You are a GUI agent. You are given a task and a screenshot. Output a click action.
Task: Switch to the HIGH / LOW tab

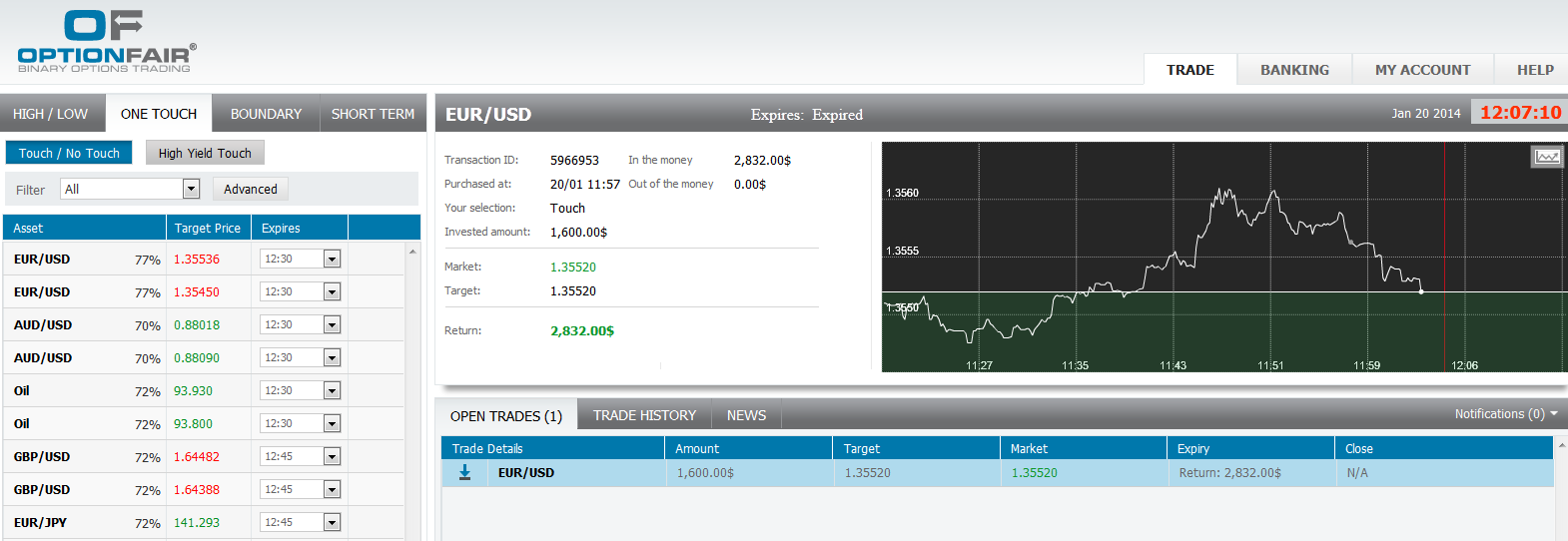51,114
